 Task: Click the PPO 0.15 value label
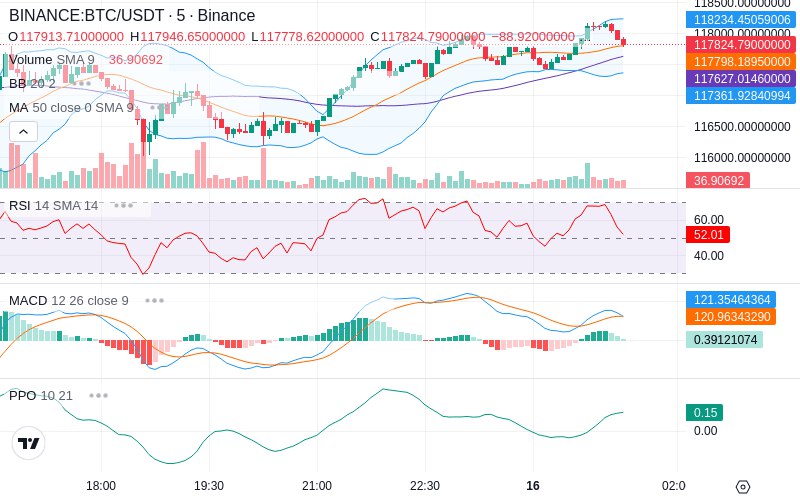705,413
